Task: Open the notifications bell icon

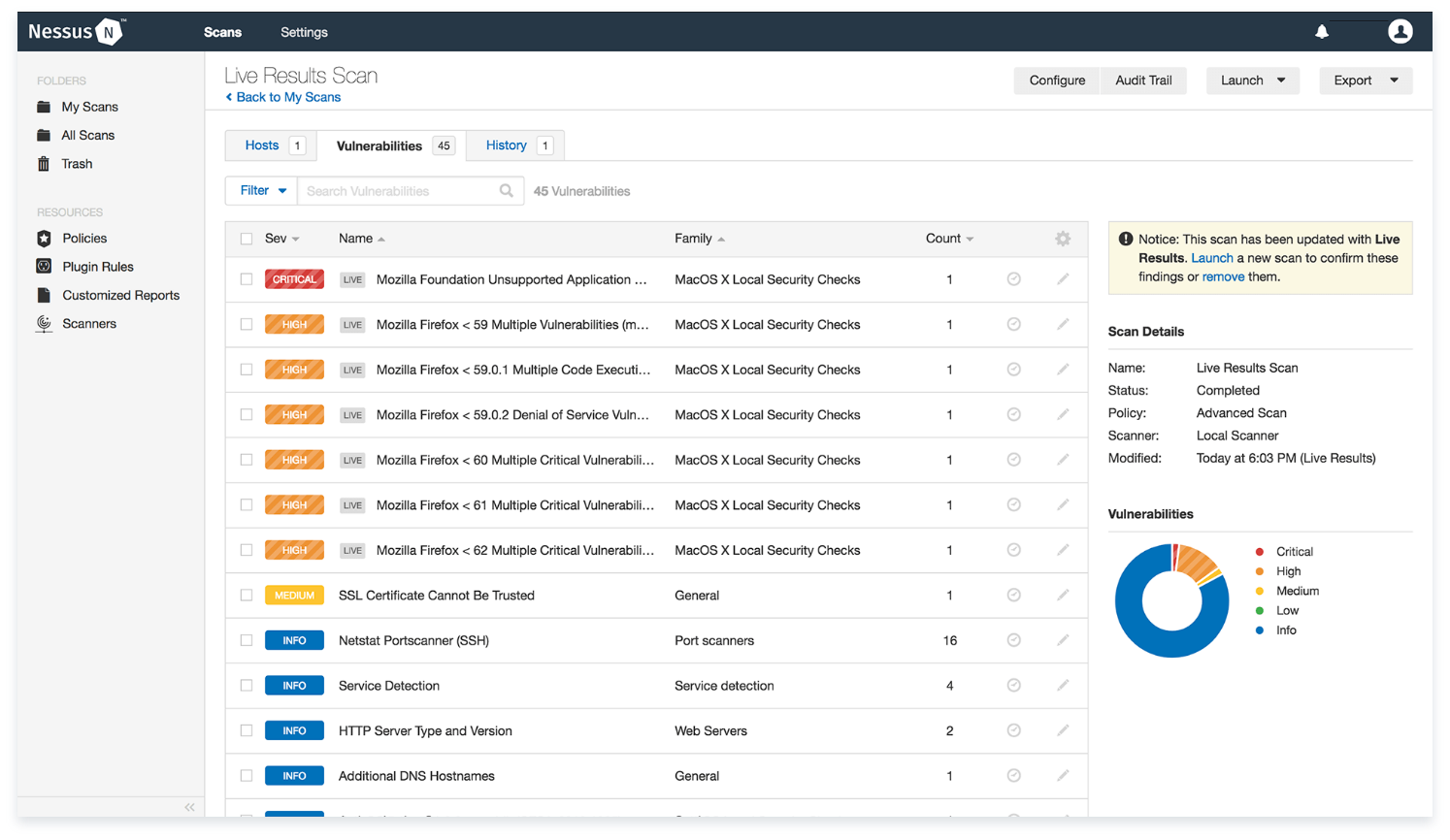Action: point(1321,32)
